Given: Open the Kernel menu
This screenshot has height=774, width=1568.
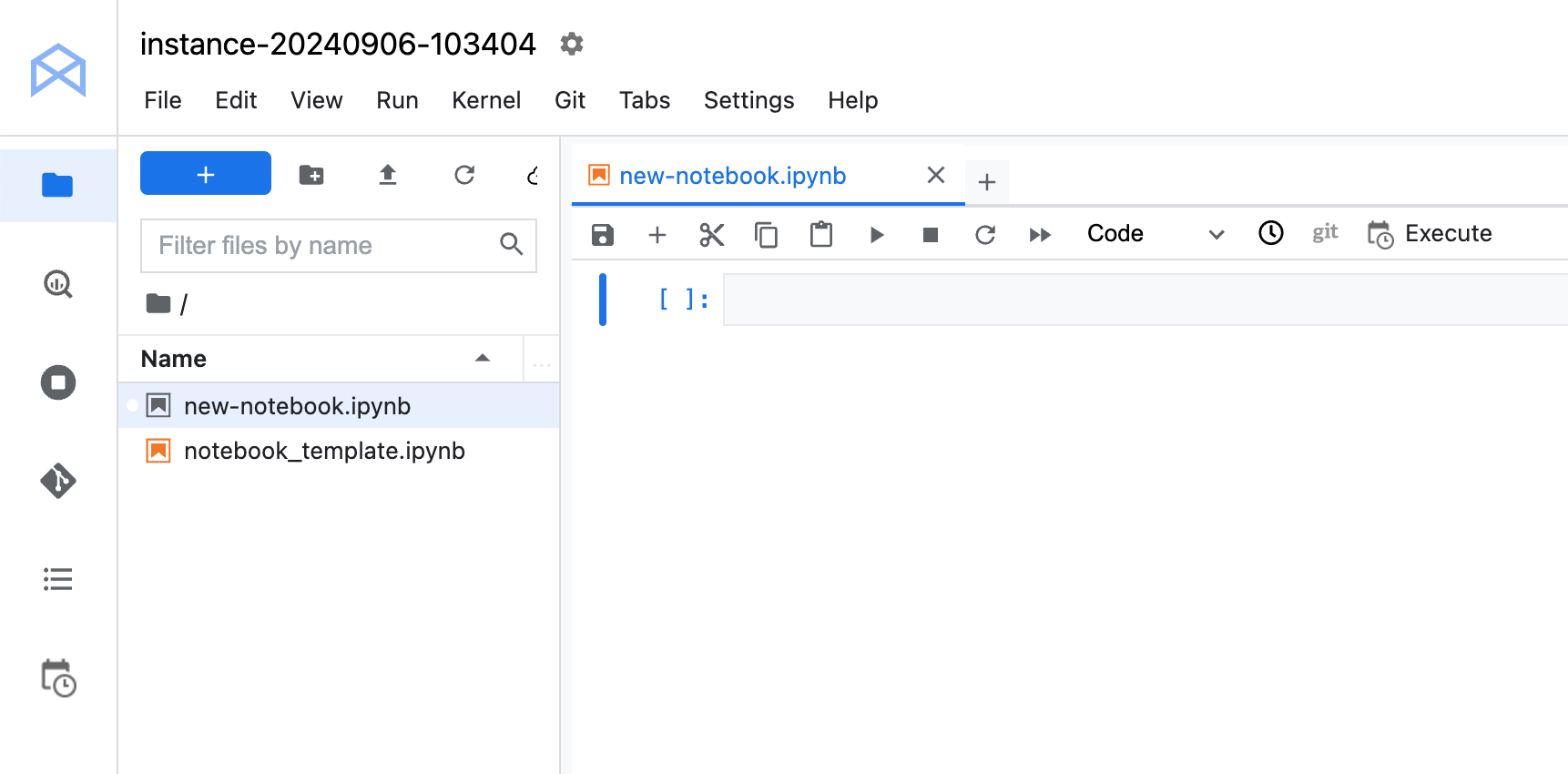Looking at the screenshot, I should (x=486, y=100).
